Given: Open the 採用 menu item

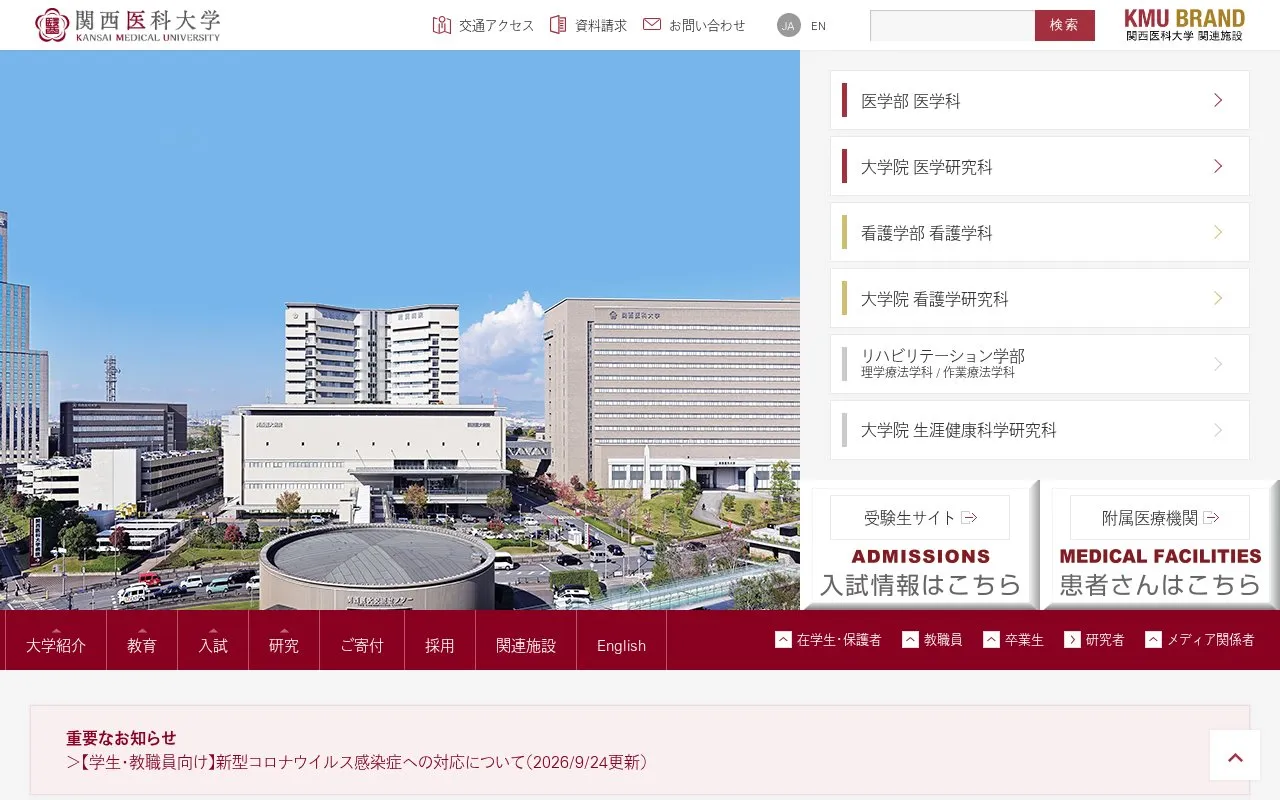Looking at the screenshot, I should click(x=440, y=640).
